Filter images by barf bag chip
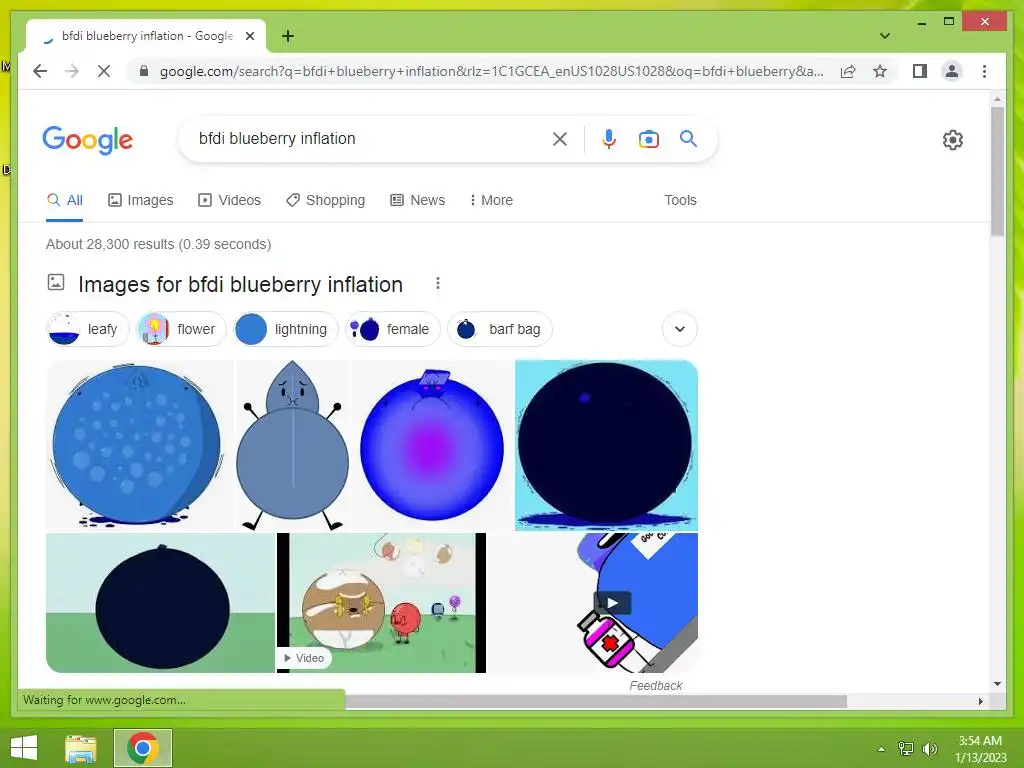Image resolution: width=1024 pixels, height=768 pixels. click(x=500, y=329)
